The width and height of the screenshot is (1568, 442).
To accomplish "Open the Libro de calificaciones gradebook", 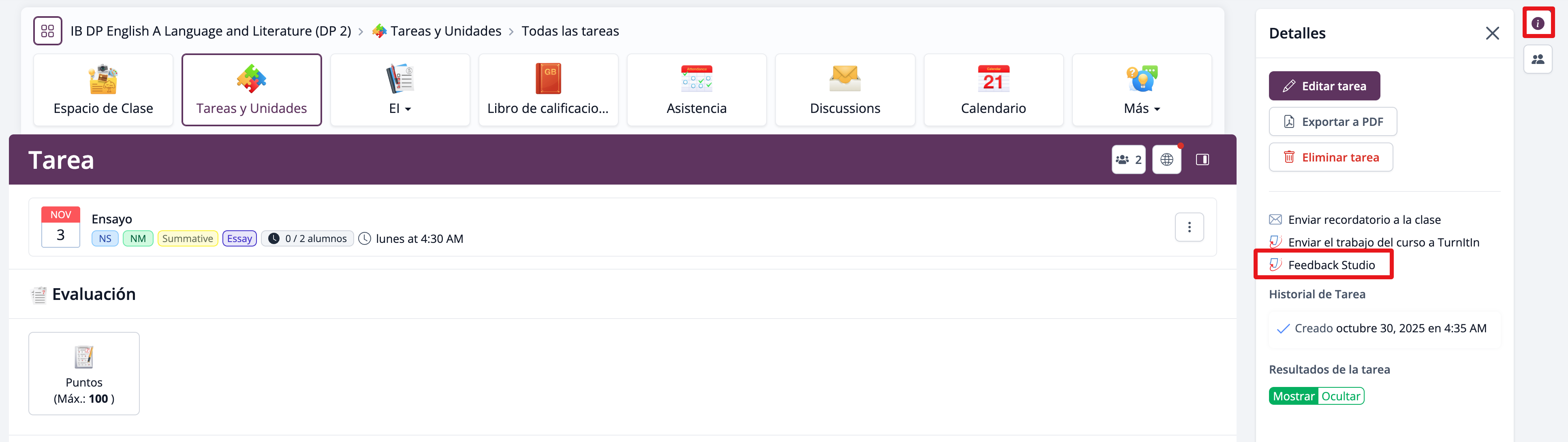I will (x=548, y=90).
